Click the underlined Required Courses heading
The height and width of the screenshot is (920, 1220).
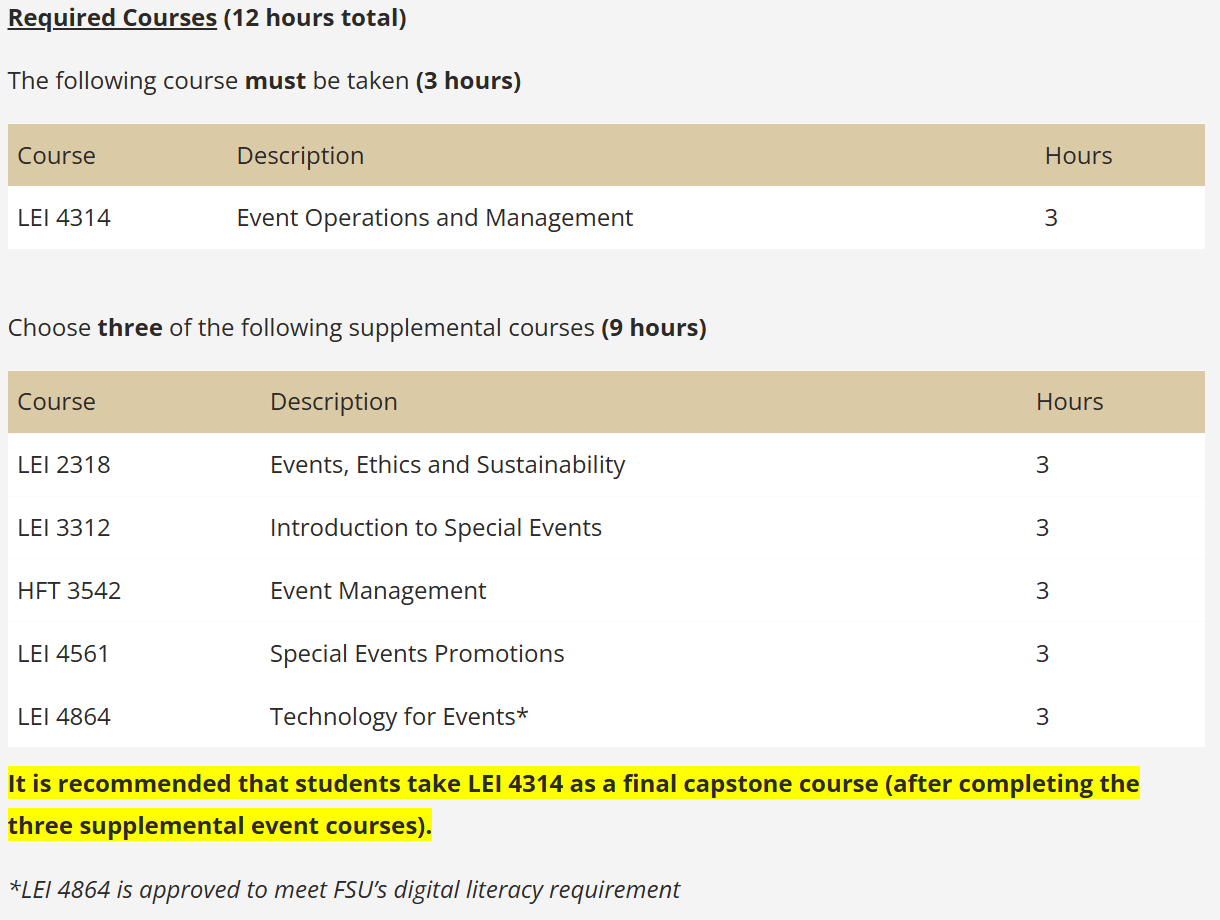(x=112, y=19)
